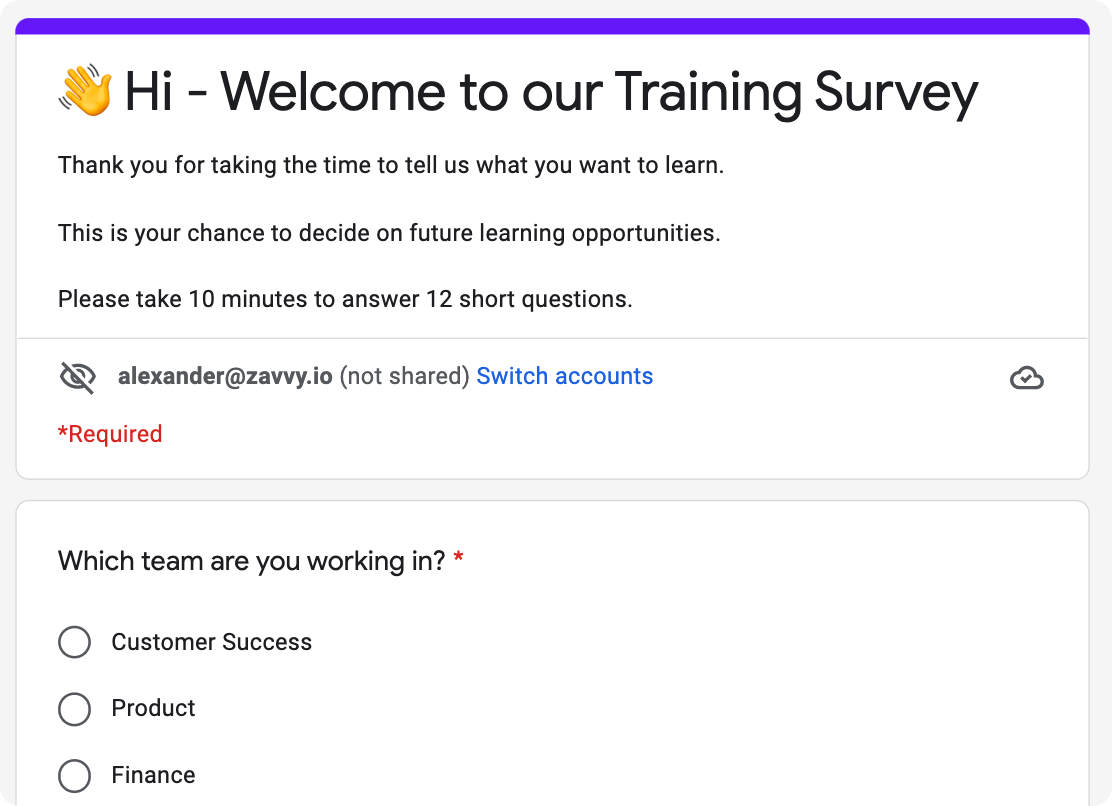Click the 'Which team are you working in?' question

click(251, 561)
